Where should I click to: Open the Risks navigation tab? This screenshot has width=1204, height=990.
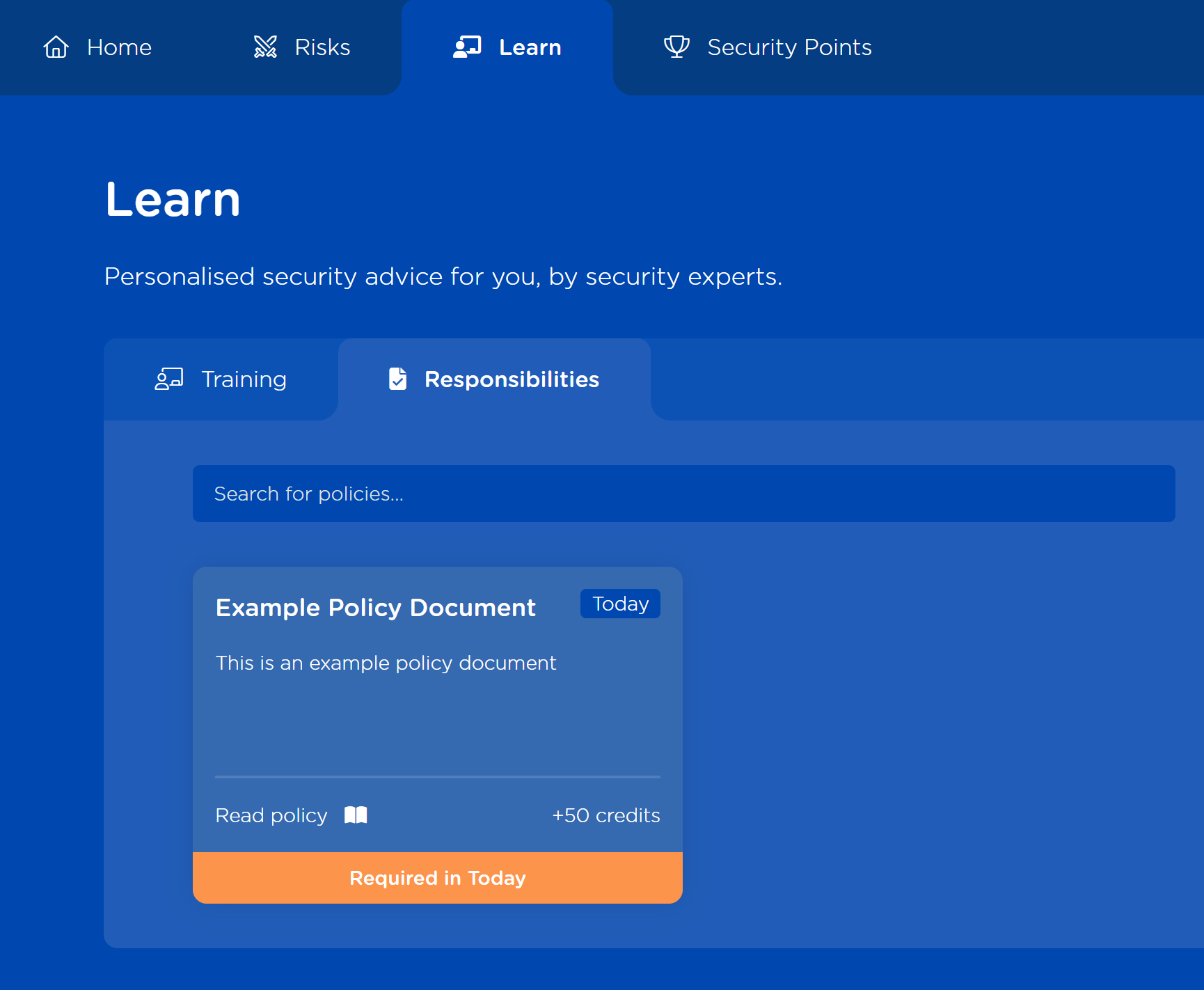[301, 47]
